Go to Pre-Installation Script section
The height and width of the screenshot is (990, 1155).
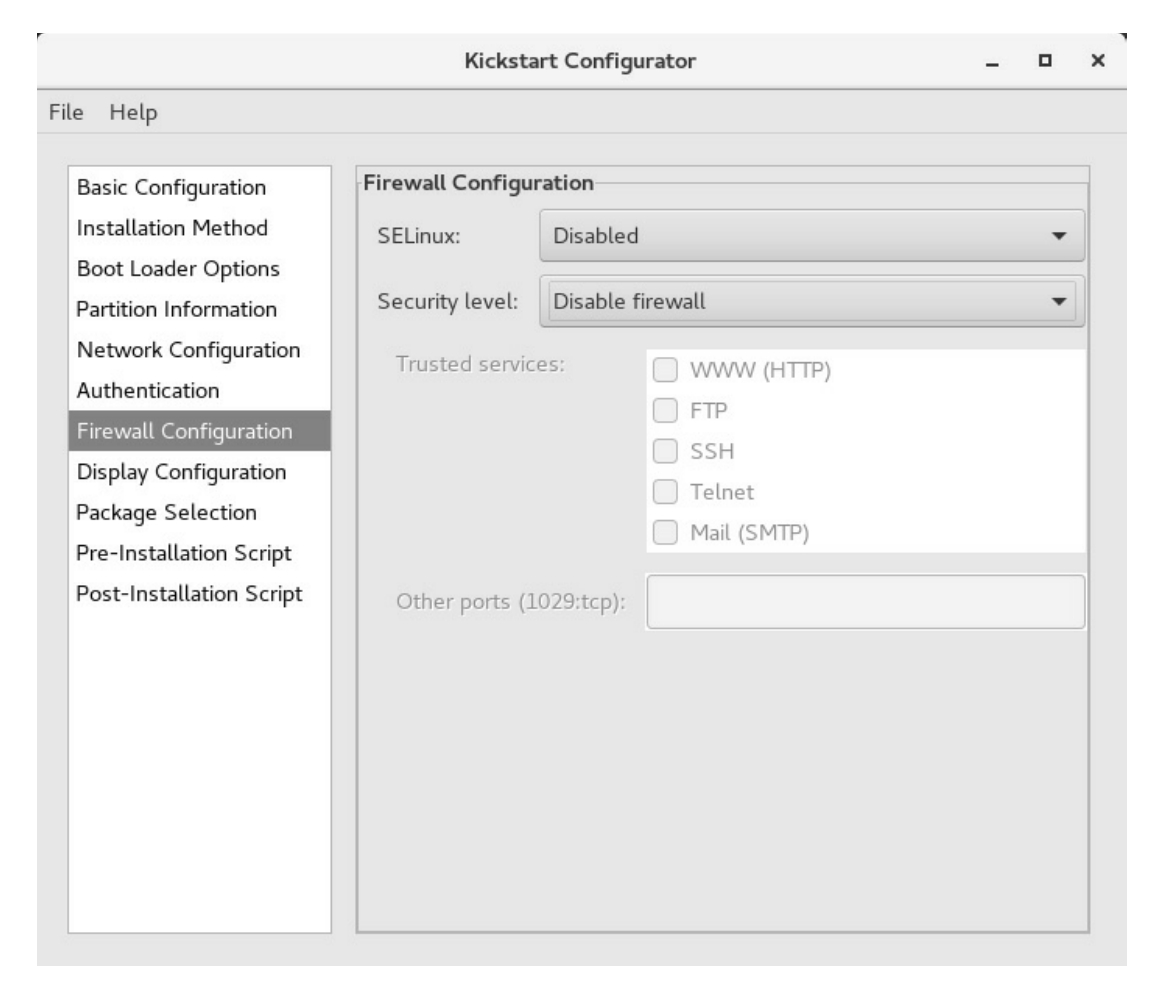[x=183, y=553]
